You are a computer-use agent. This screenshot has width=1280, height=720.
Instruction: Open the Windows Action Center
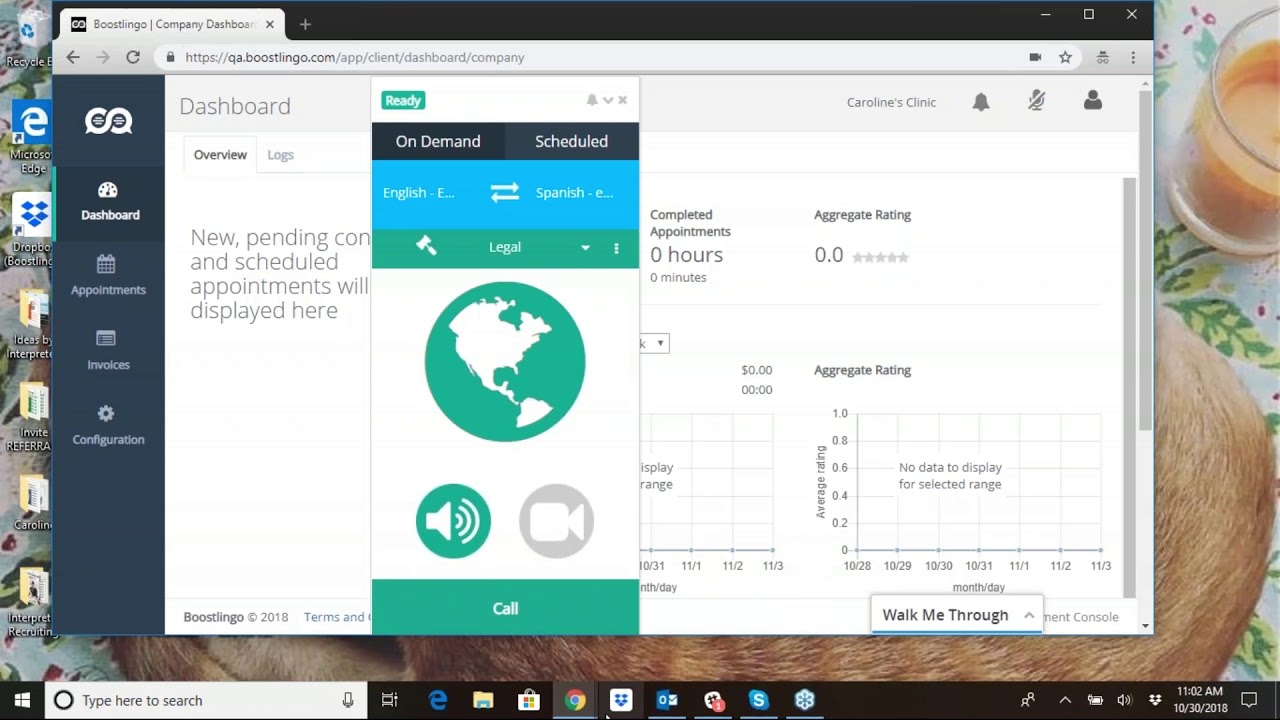(1249, 700)
